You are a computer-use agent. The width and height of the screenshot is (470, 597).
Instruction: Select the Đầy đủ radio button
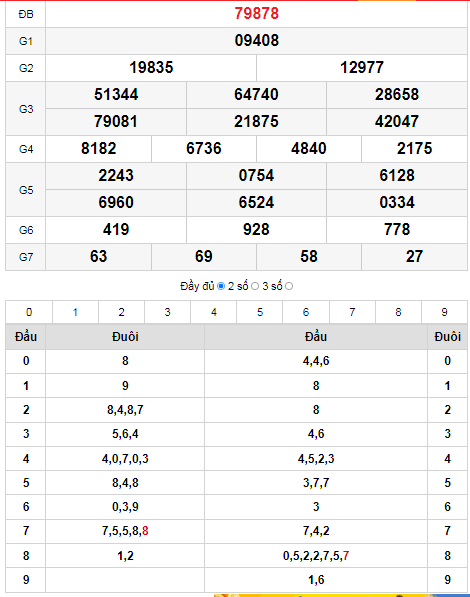coord(221,286)
